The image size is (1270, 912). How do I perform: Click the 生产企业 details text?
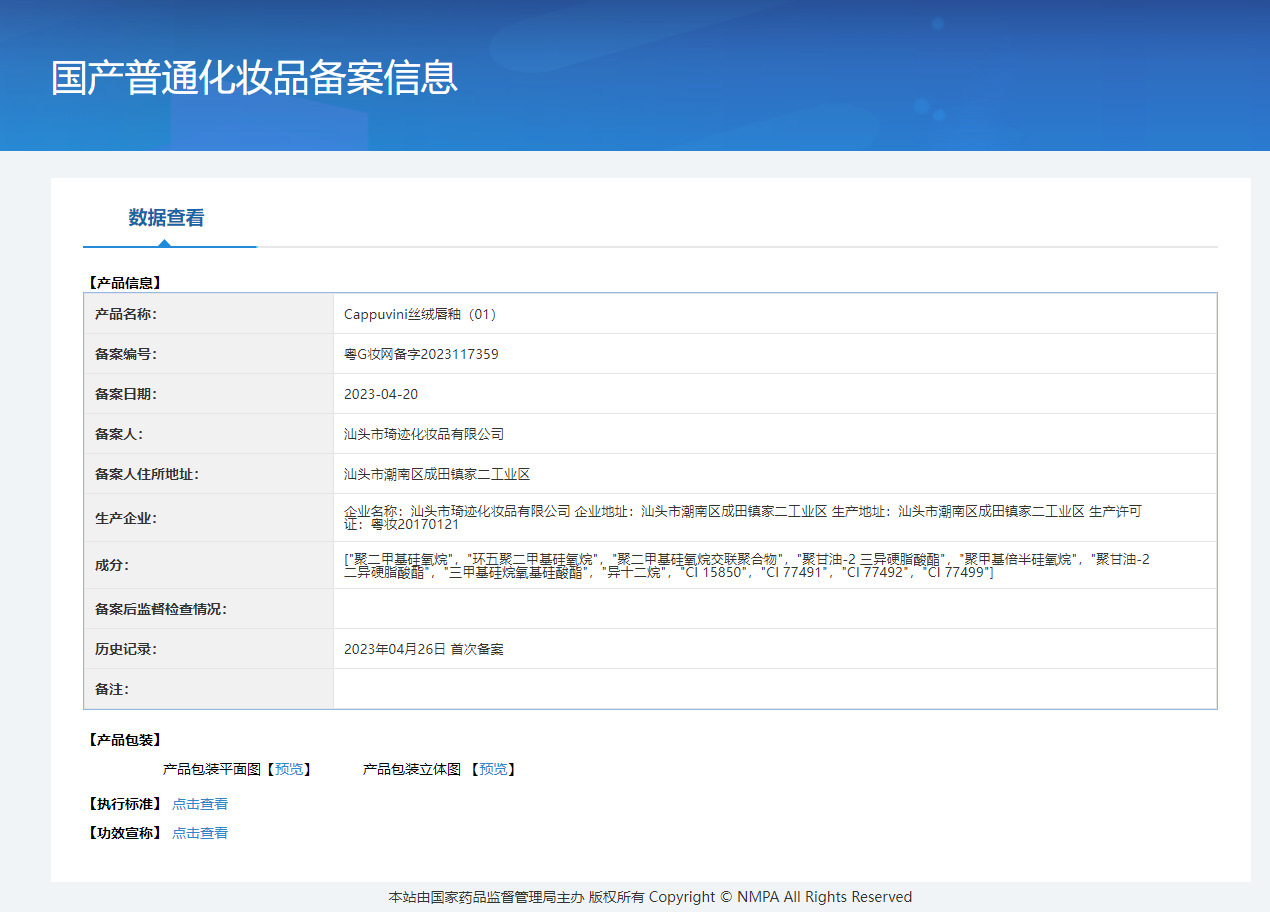coord(742,517)
